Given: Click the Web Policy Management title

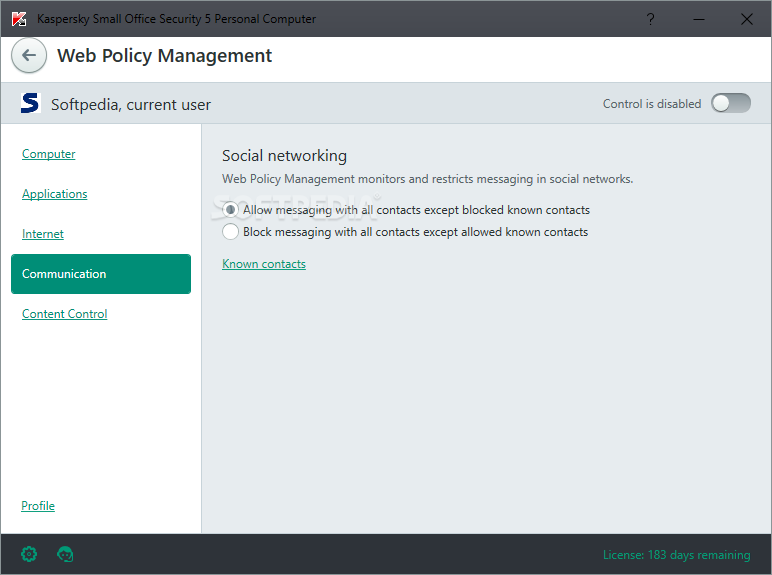Looking at the screenshot, I should (164, 55).
